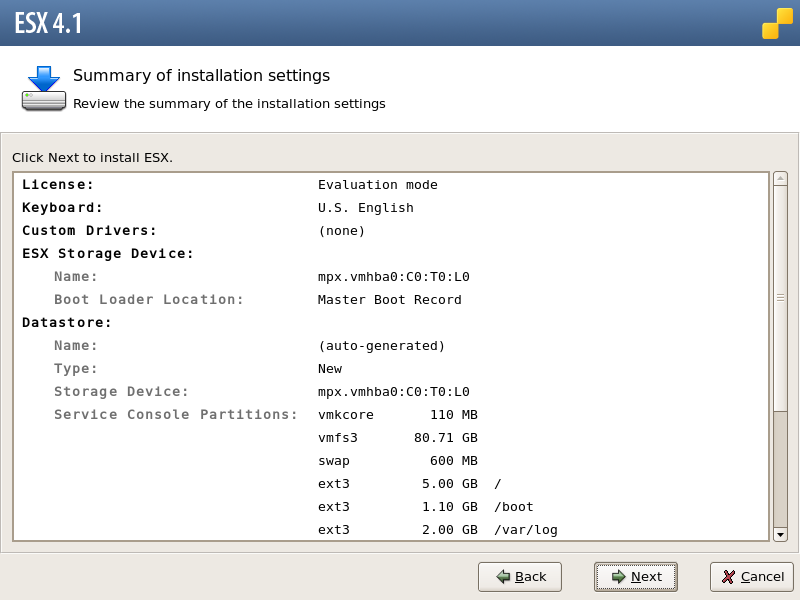Select the 'Datastore:' heading

pyautogui.click(x=66, y=322)
